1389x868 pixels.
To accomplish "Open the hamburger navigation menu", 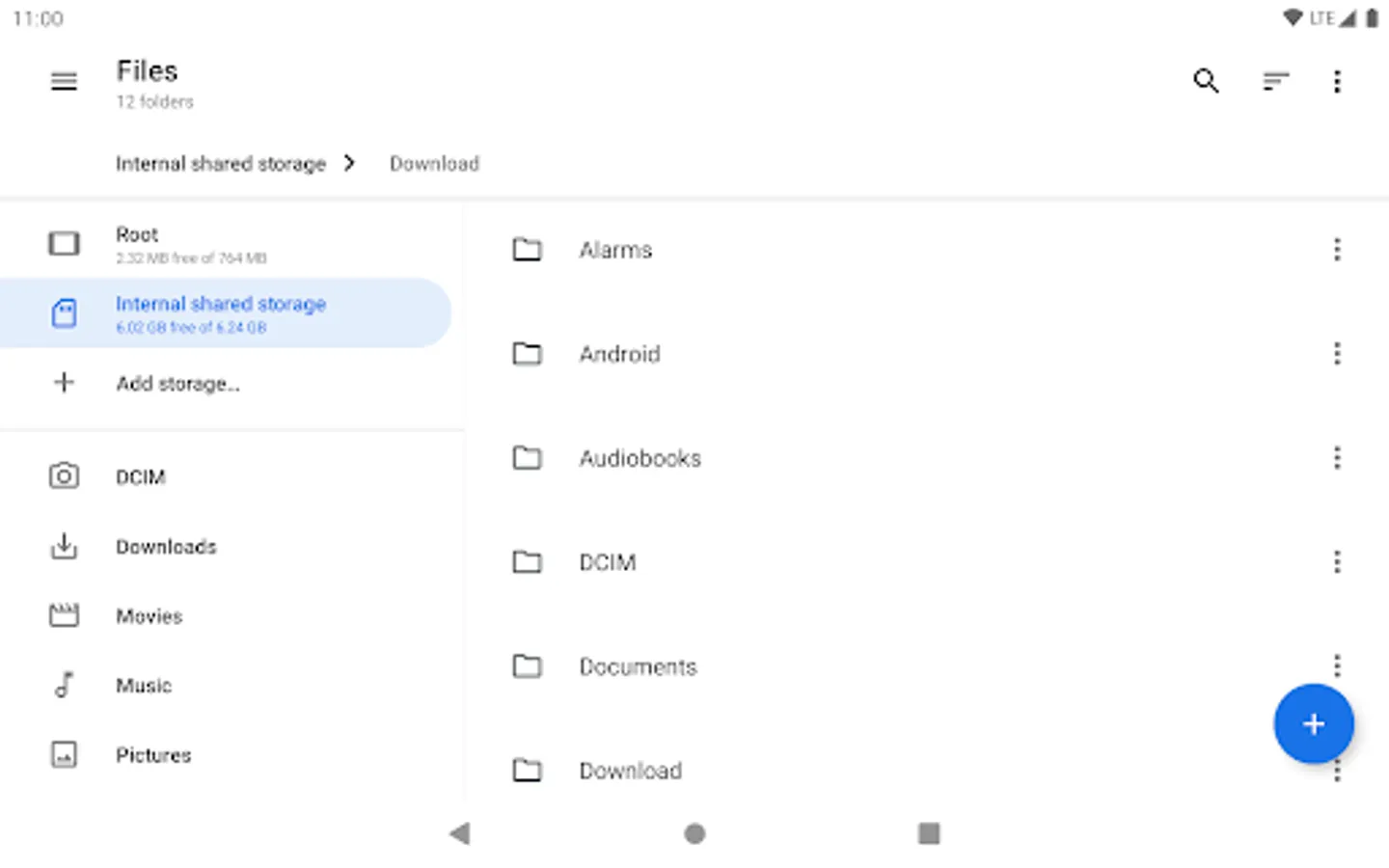I will coord(64,82).
